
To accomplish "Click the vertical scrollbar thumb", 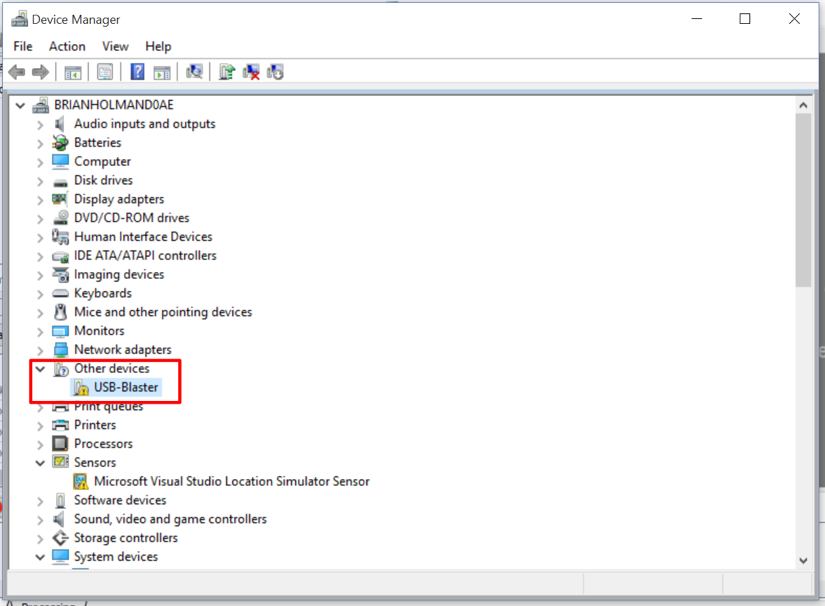I will click(x=803, y=200).
